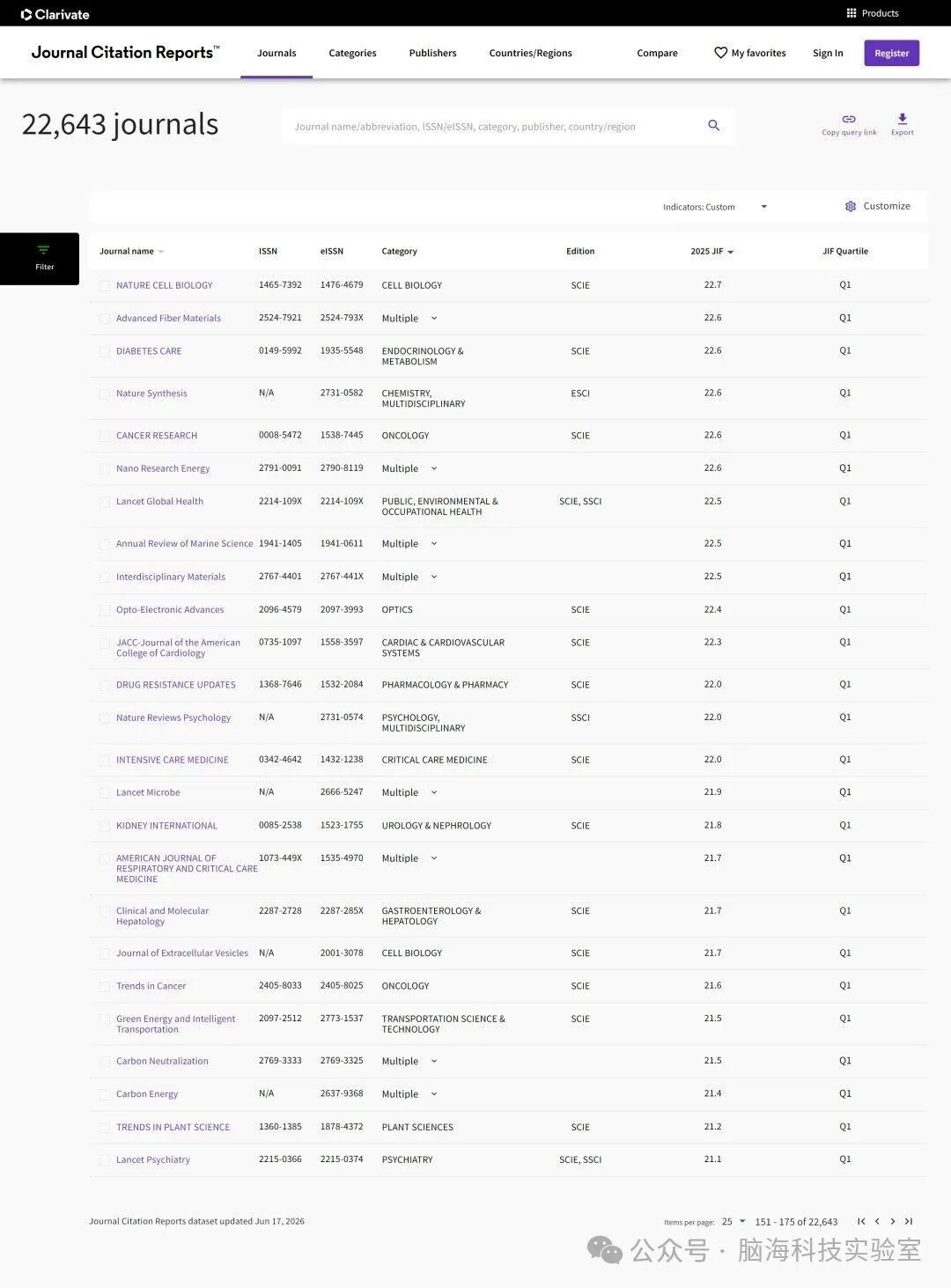951x1288 pixels.
Task: Expand categories for American Journal of Respiratory
Action: 433,858
